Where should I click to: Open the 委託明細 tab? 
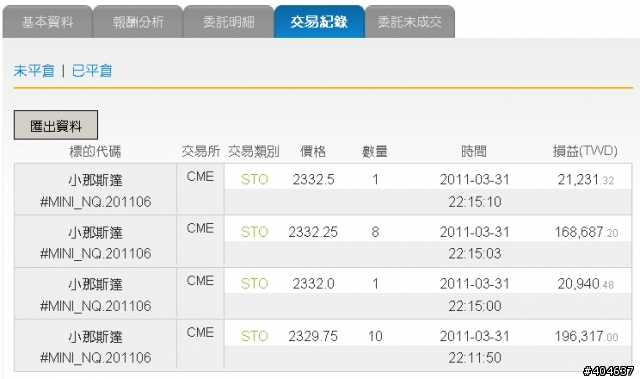(x=229, y=22)
